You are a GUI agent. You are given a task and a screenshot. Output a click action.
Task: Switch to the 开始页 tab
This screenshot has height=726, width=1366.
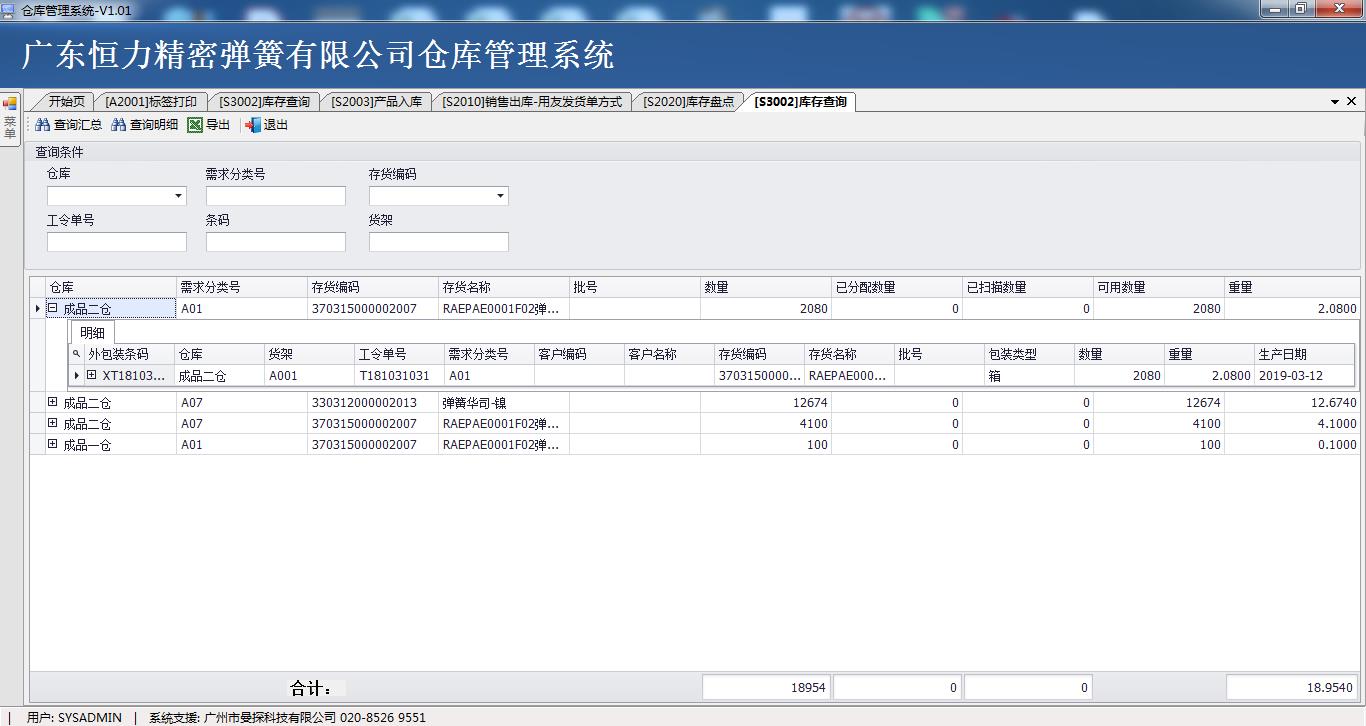point(66,101)
